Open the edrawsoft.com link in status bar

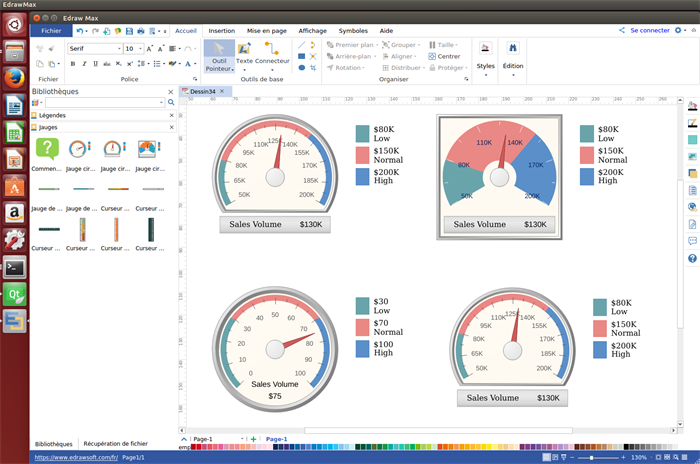(x=75, y=457)
